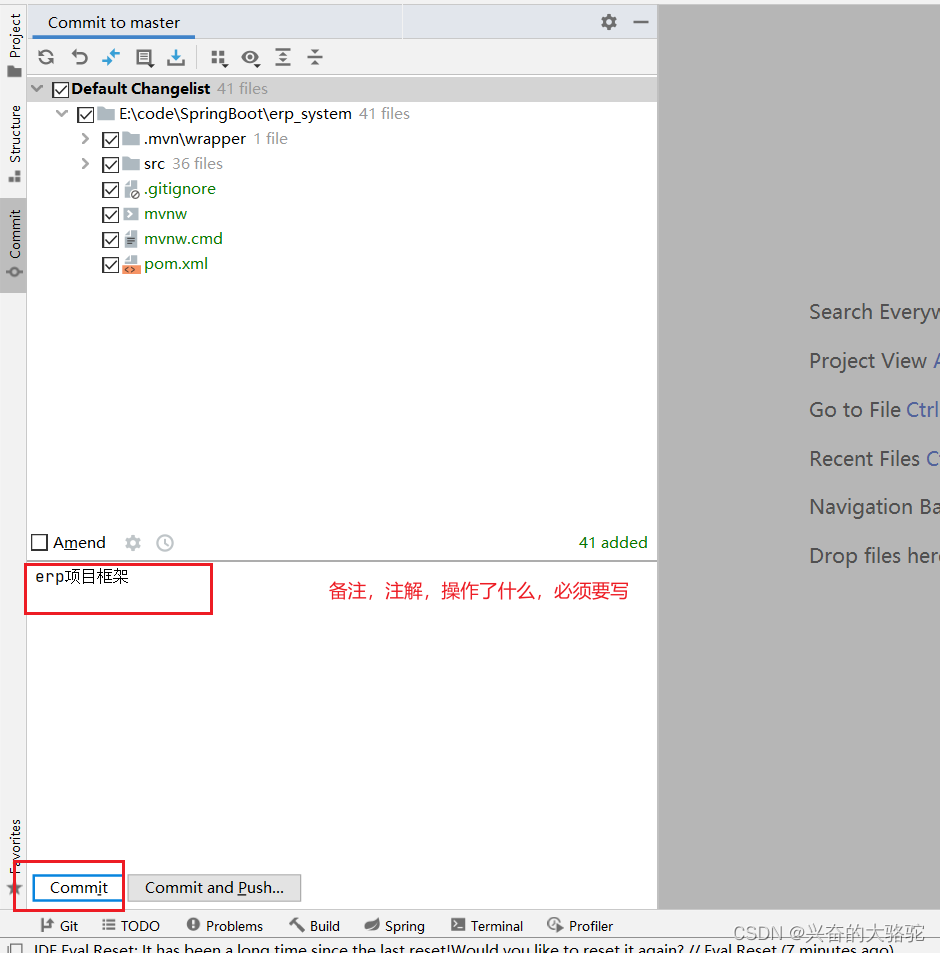
Task: Open the TODO tool window
Action: [x=130, y=925]
